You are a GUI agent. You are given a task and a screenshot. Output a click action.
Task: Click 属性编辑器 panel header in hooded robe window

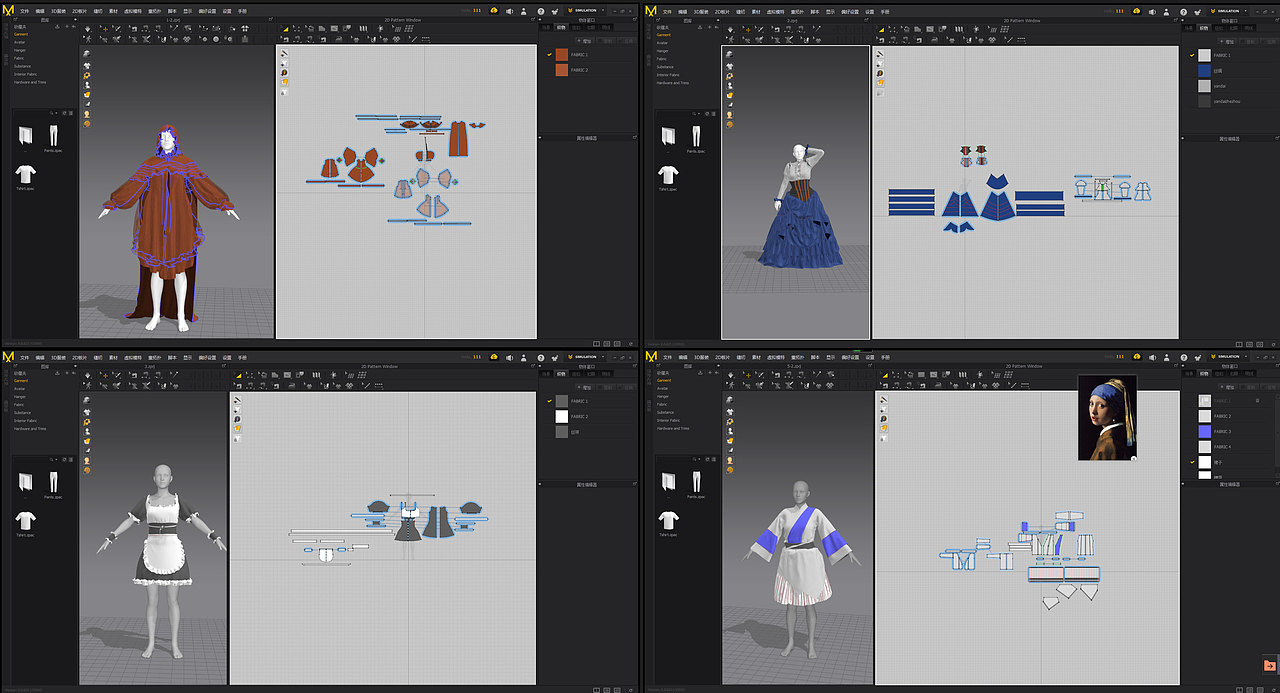pos(587,138)
